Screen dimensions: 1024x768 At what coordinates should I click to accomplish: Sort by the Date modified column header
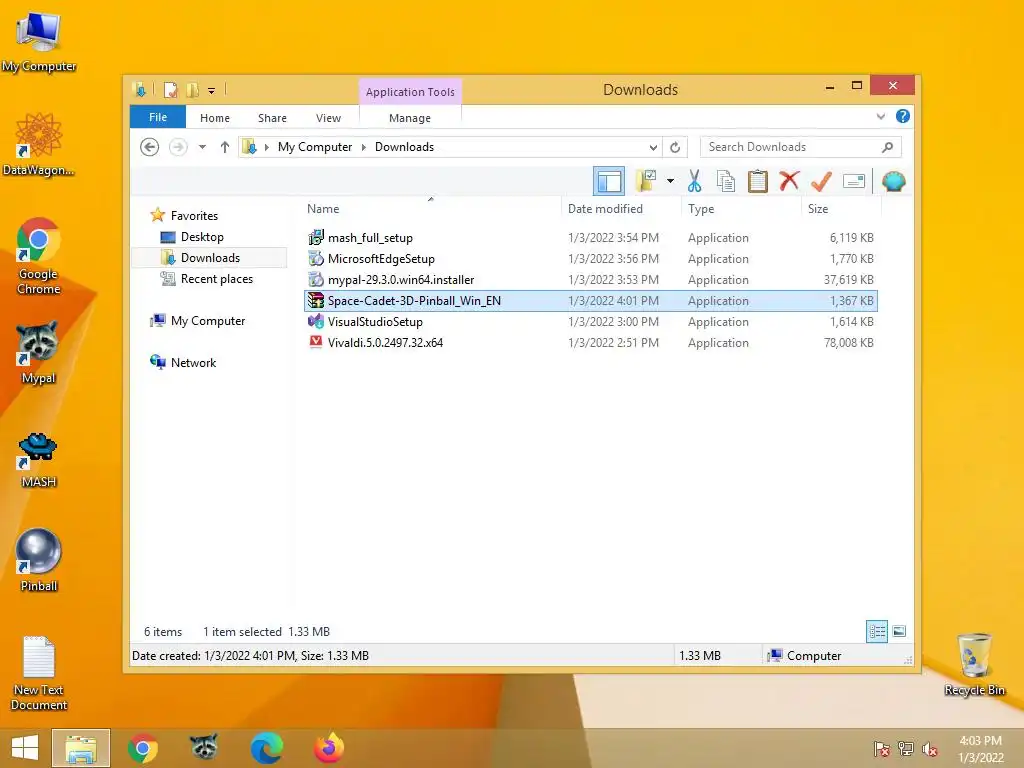point(620,209)
